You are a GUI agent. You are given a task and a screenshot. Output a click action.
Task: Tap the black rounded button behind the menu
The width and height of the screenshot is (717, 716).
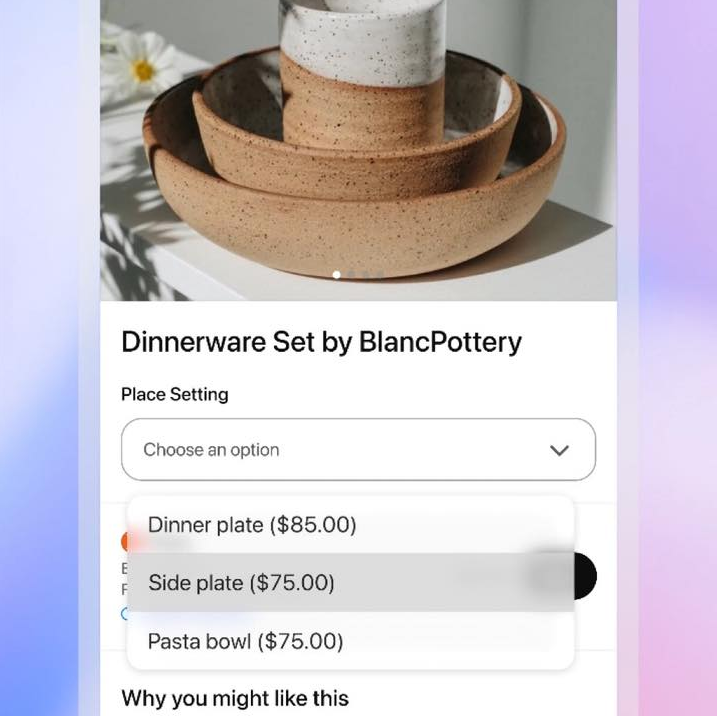pyautogui.click(x=586, y=576)
